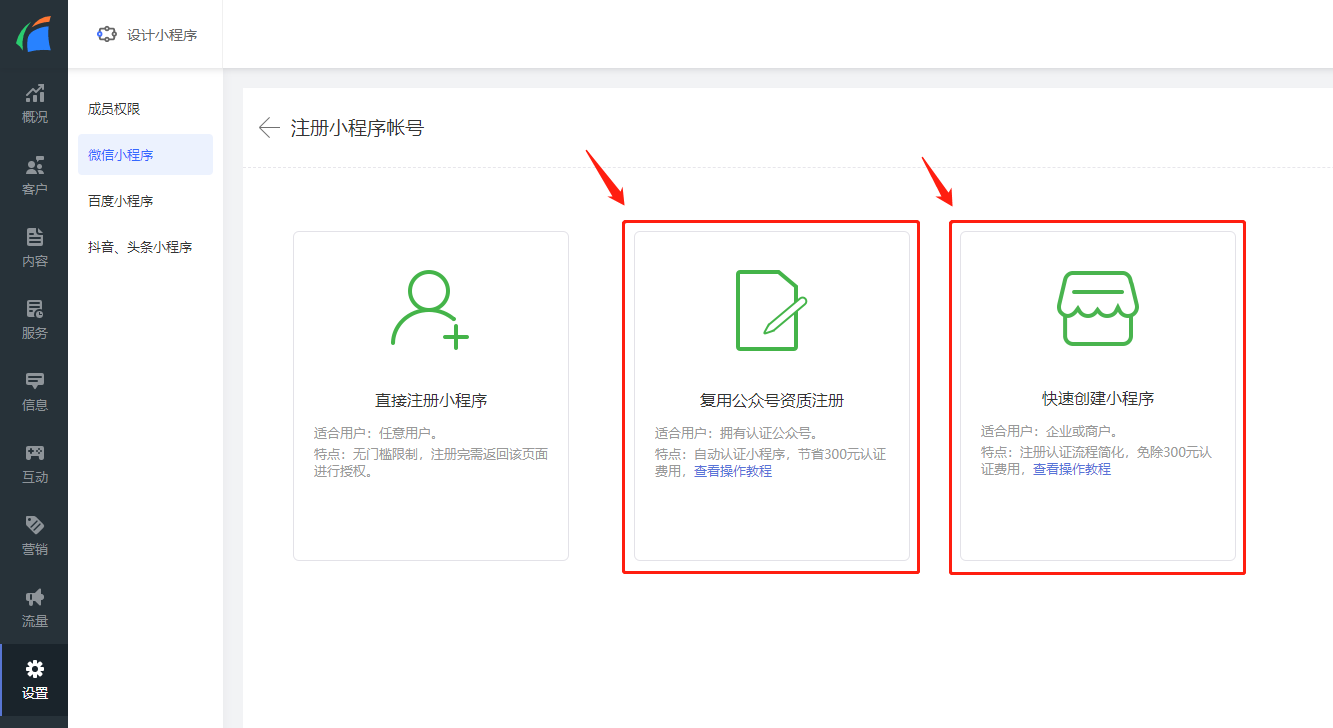Select 抖音、头条小程序 in the settings menu

[x=145, y=247]
